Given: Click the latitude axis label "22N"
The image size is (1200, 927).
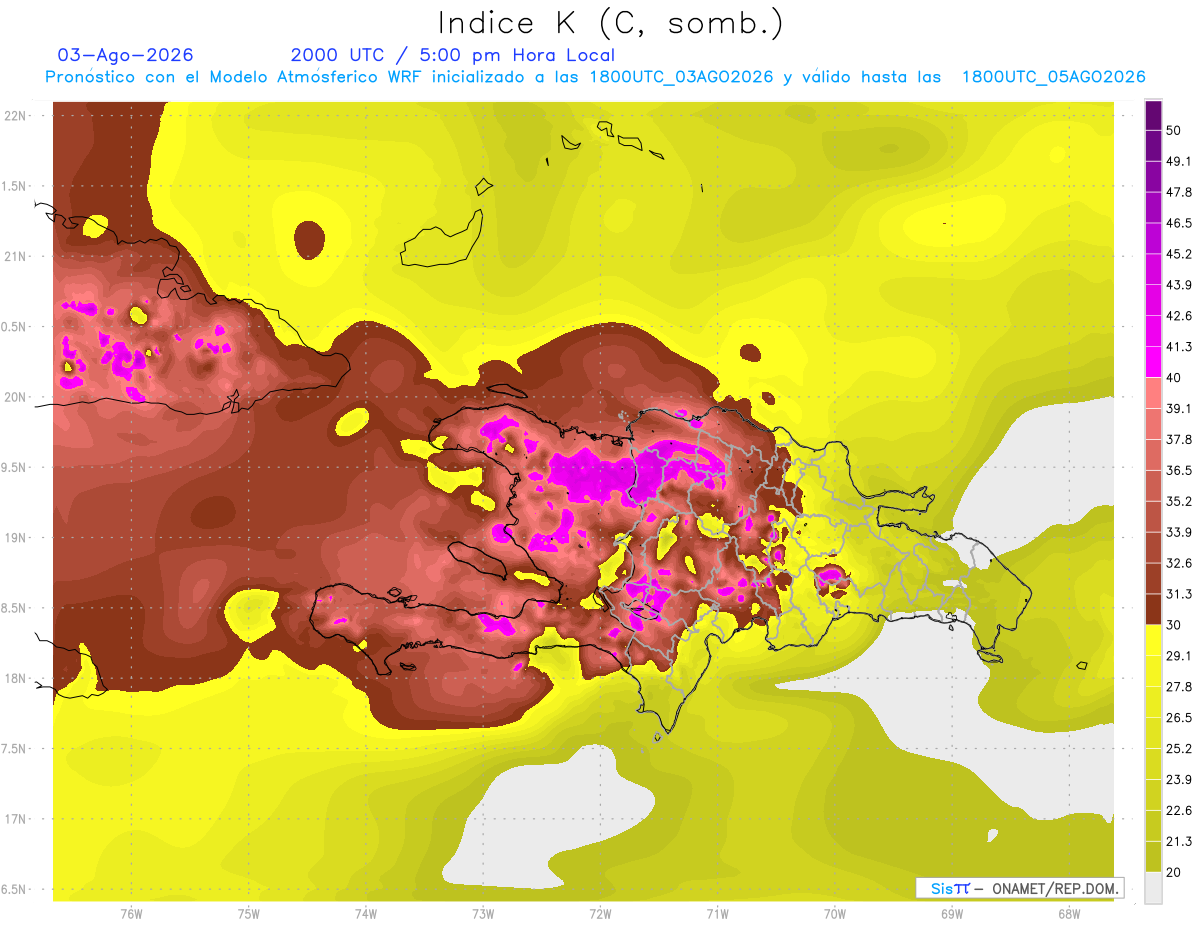Looking at the screenshot, I should pyautogui.click(x=15, y=115).
